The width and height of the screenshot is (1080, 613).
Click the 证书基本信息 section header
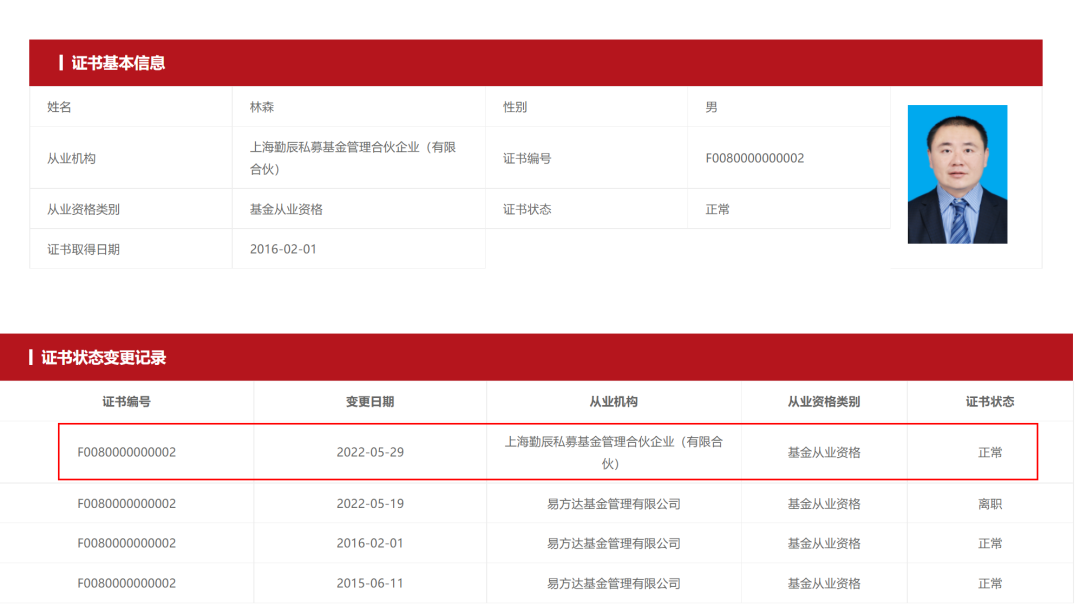click(118, 63)
